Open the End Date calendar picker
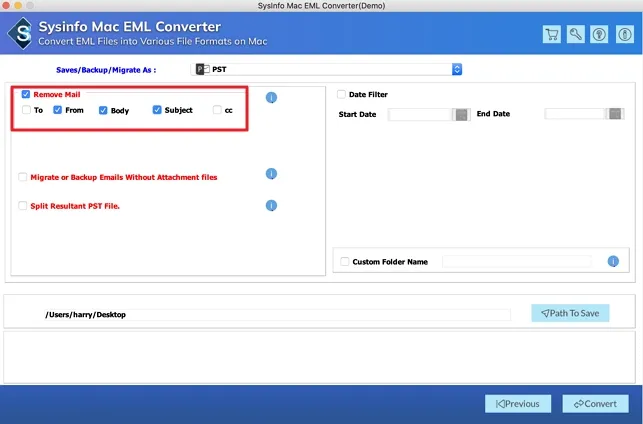 click(x=615, y=114)
